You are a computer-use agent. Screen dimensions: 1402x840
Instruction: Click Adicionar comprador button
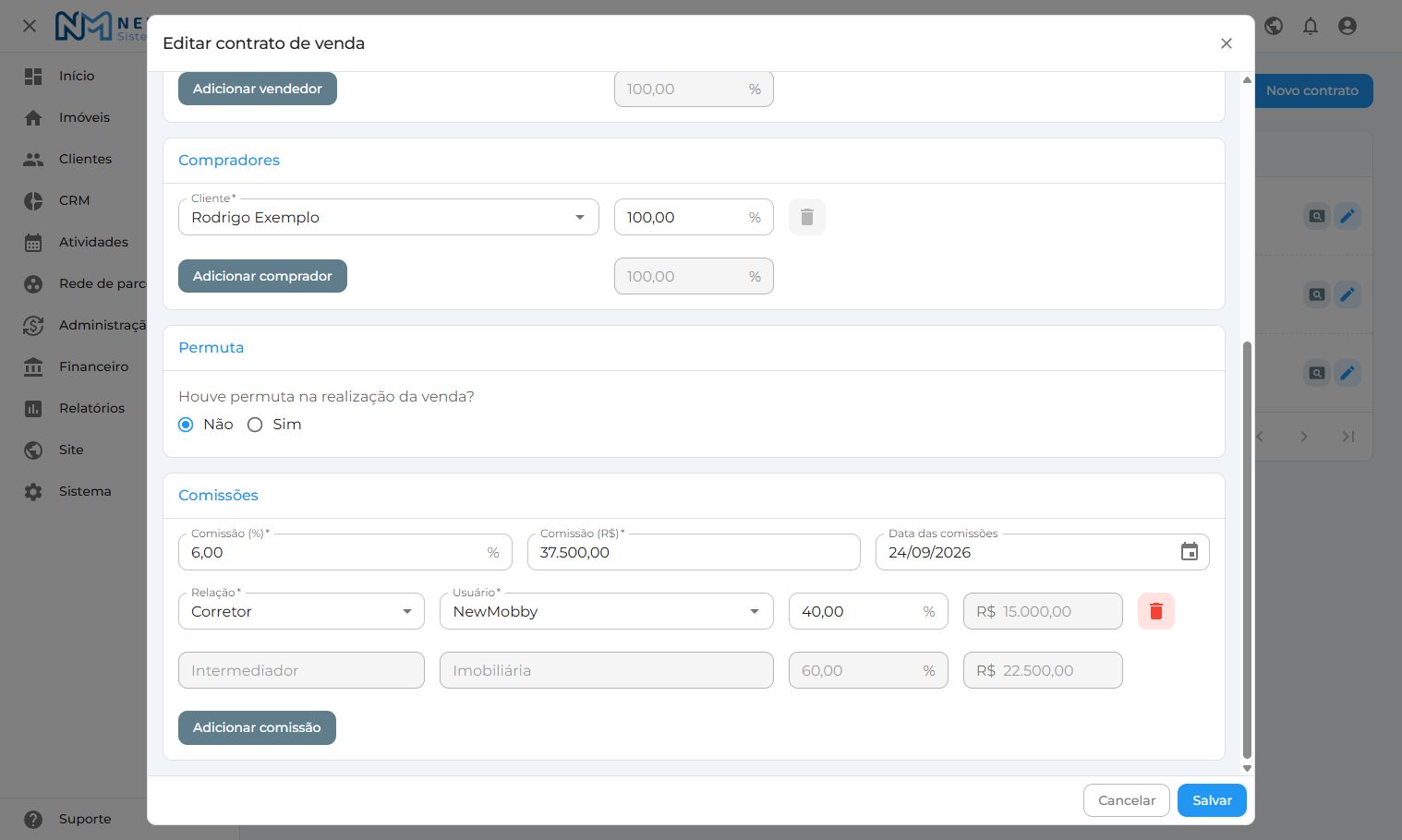[x=262, y=276]
